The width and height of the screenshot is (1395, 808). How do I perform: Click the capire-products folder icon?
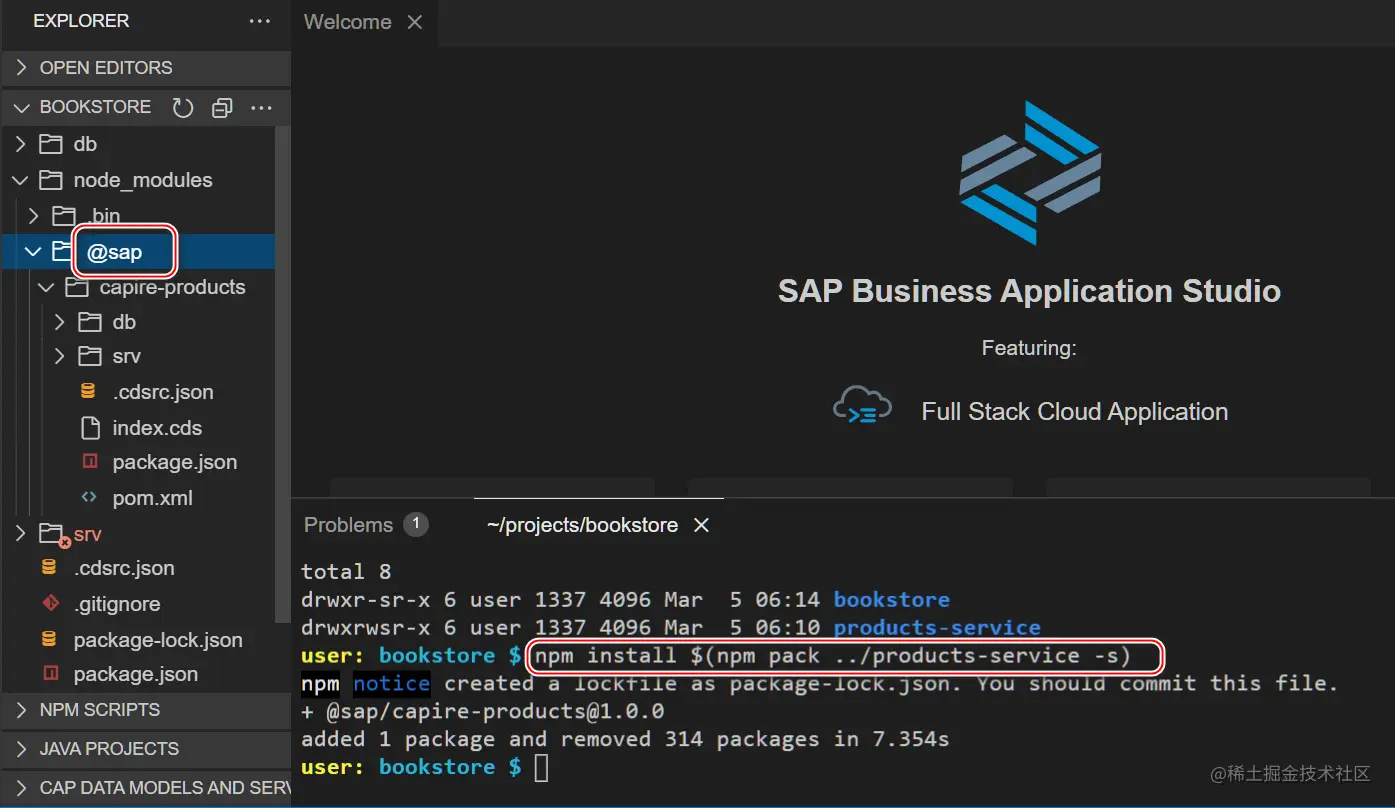coord(77,287)
